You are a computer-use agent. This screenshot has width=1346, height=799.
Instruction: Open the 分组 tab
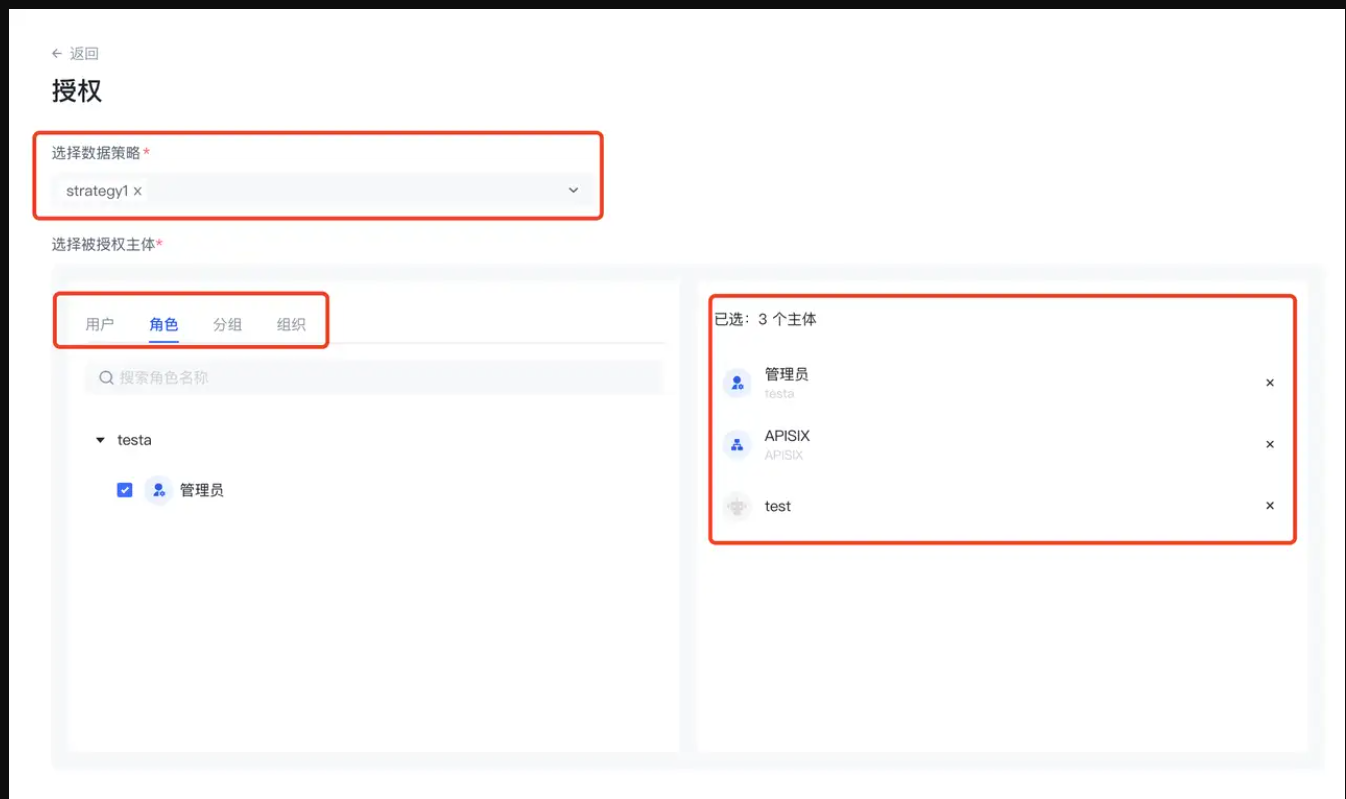pos(227,324)
